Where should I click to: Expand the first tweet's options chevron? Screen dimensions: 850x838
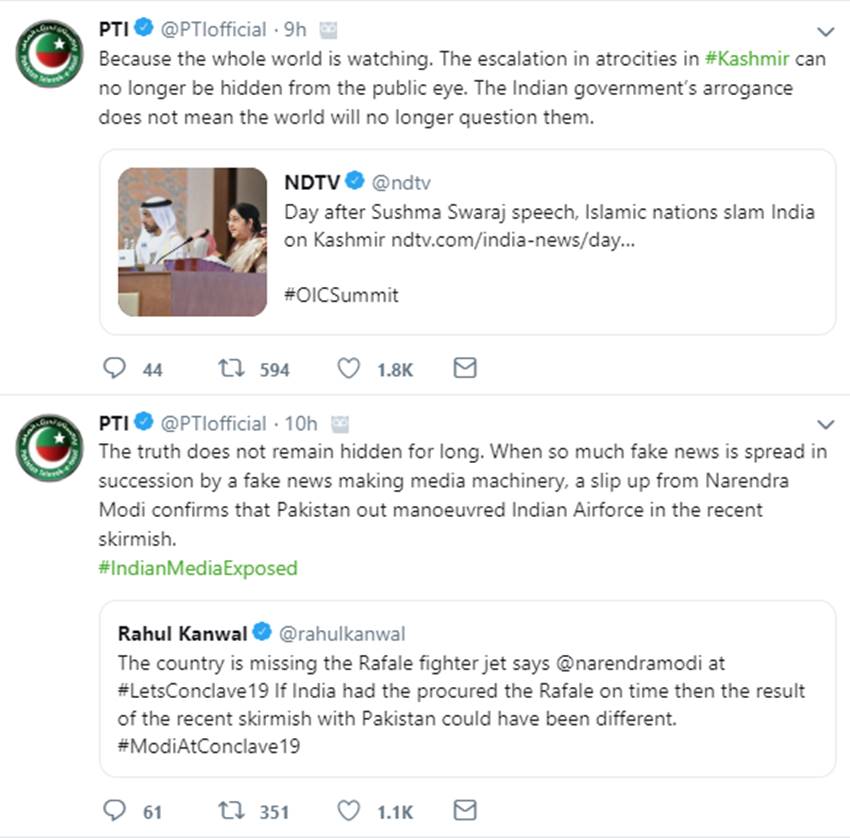(x=825, y=31)
